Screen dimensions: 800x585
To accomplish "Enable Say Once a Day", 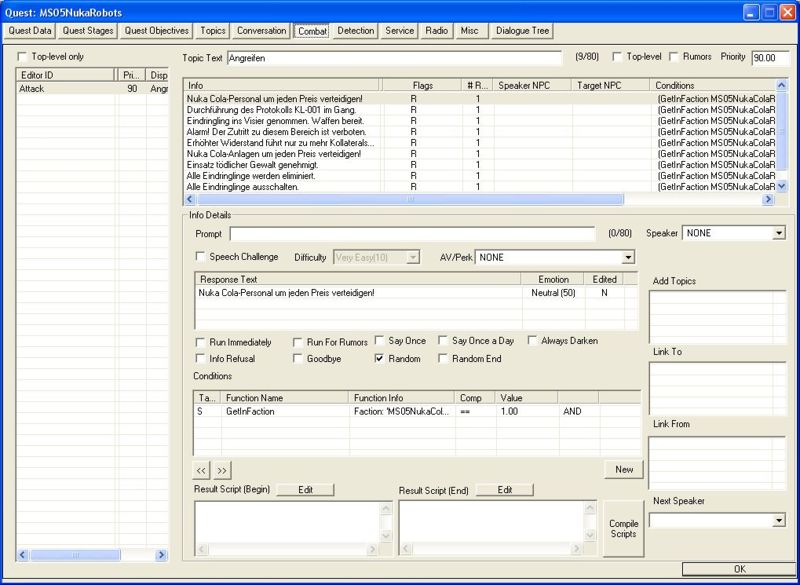I will [443, 340].
